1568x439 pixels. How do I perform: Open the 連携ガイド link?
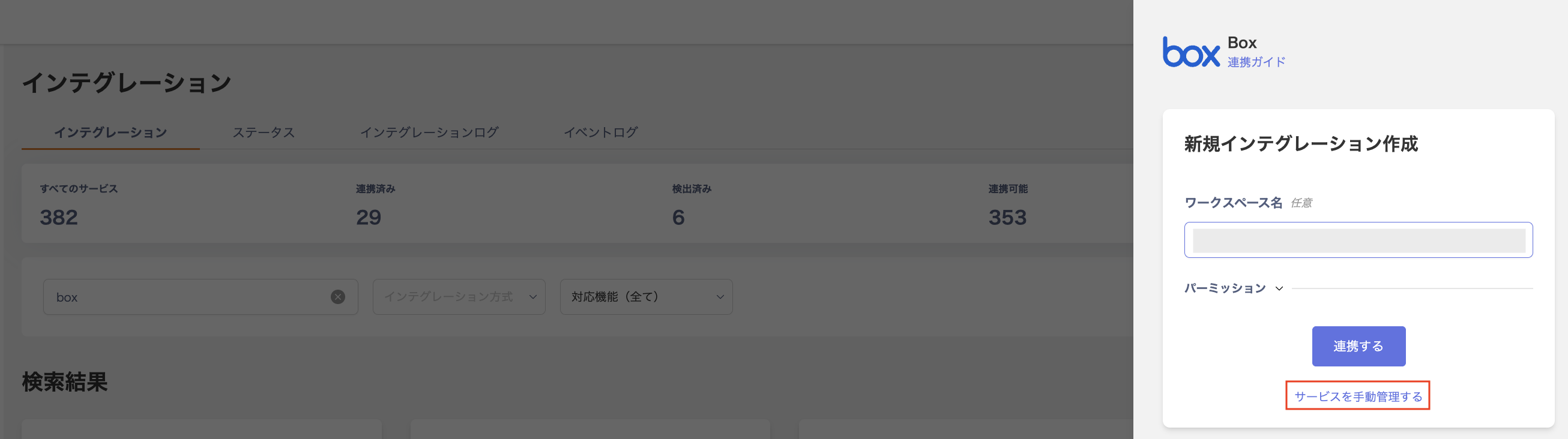click(1256, 62)
